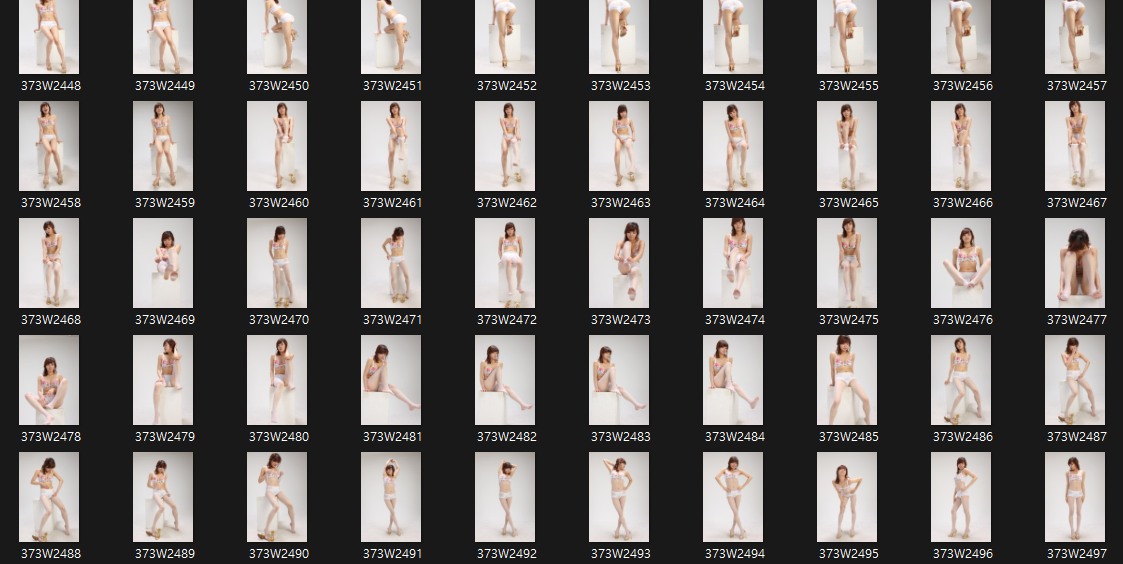Select thumbnail 373W2489
This screenshot has height=564, width=1123.
163,497
